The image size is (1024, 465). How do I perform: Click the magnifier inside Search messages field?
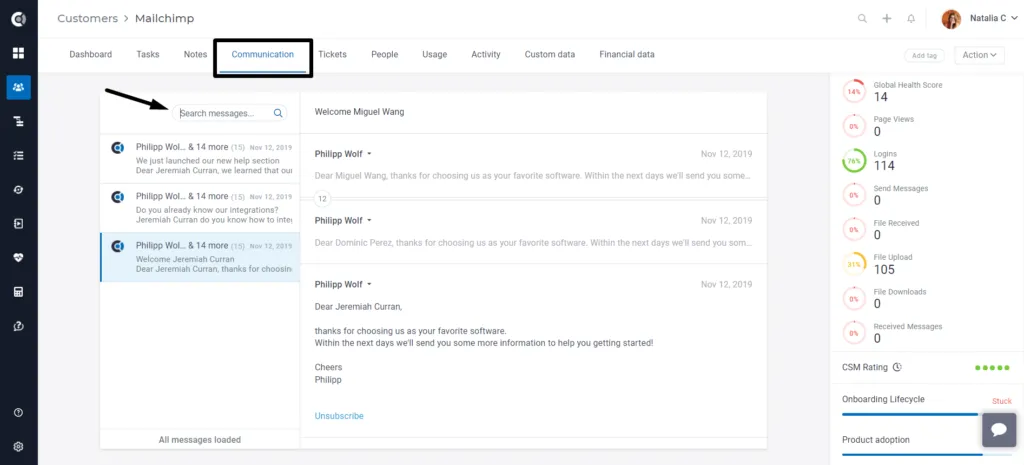[278, 113]
